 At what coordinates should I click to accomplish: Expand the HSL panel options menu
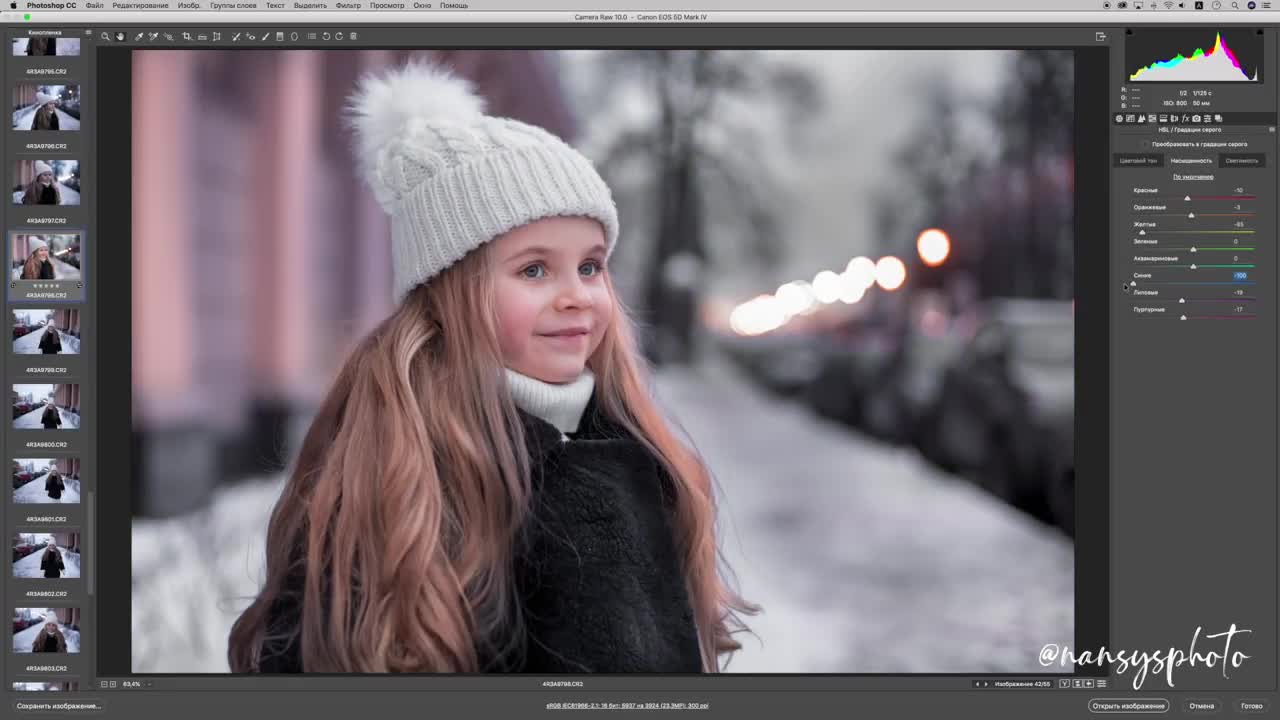click(1271, 129)
